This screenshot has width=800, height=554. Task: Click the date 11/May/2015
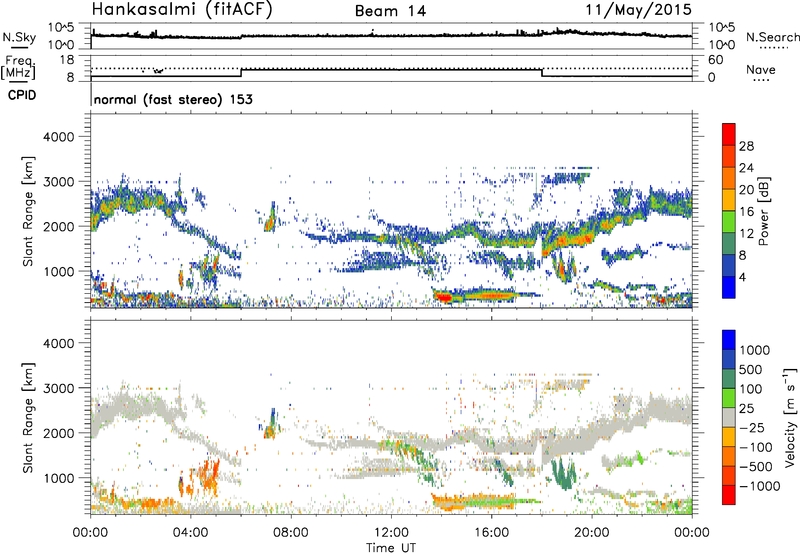tap(639, 9)
